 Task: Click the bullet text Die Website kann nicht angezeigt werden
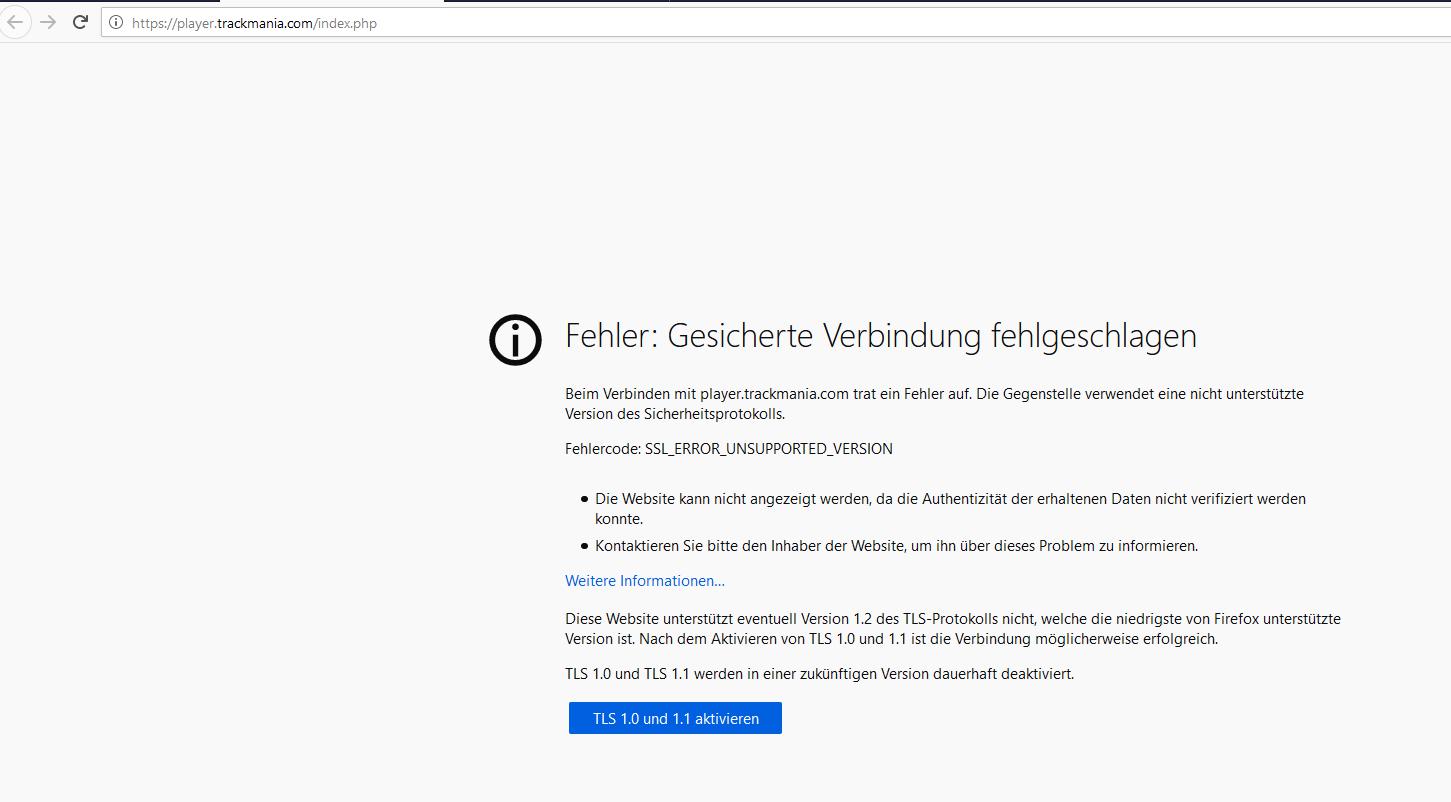950,508
